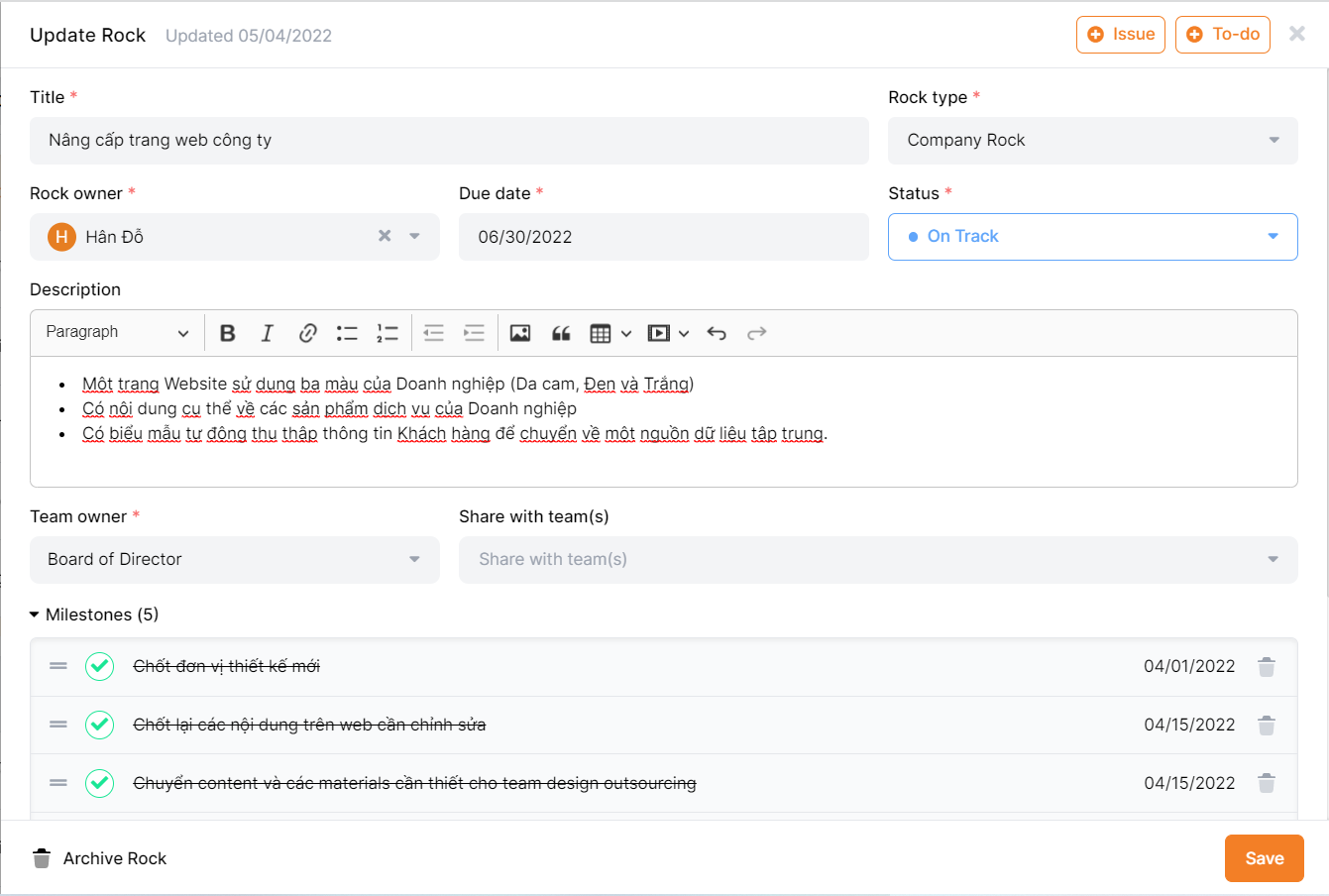Uncheck milestone 'Chốt đơn vị thiết kế mới'
Viewport: 1329px width, 896px height.
99,666
